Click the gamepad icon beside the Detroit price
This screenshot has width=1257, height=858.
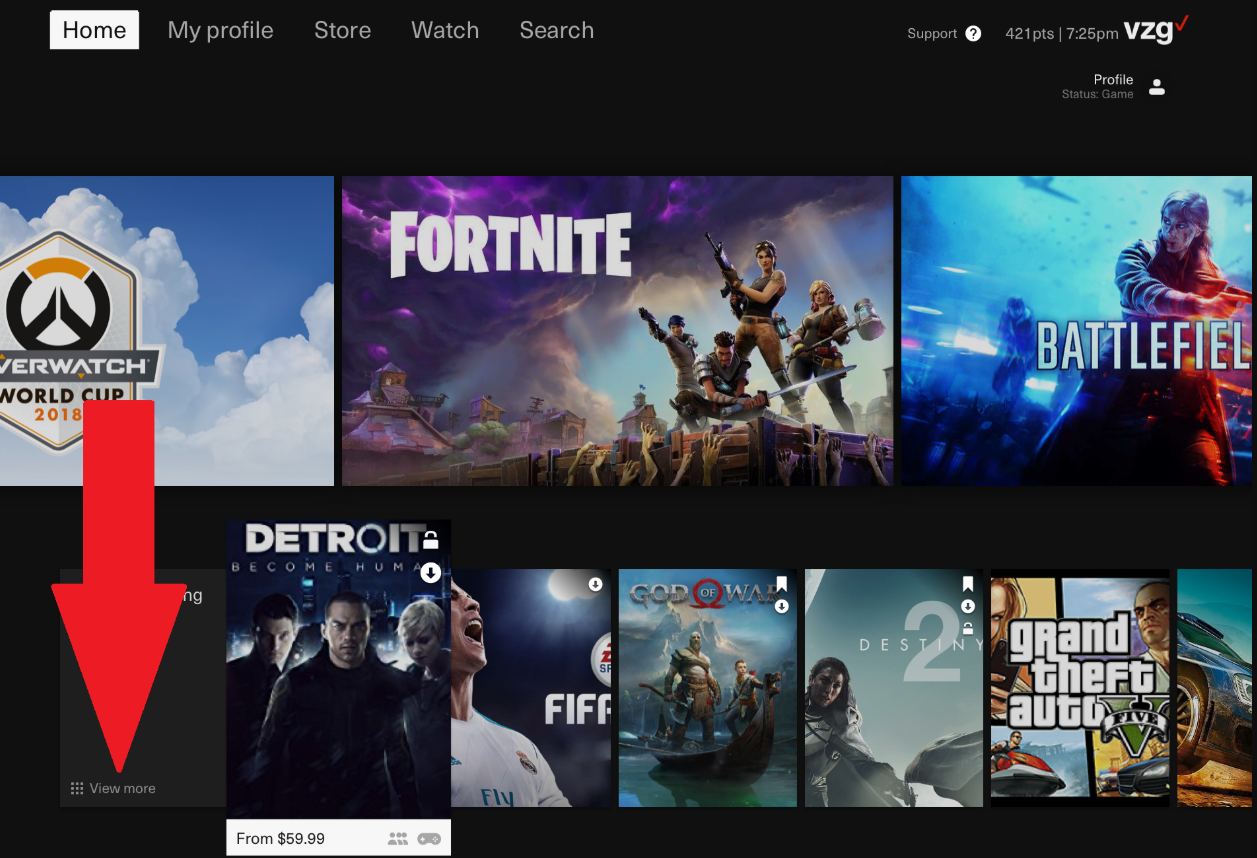429,839
